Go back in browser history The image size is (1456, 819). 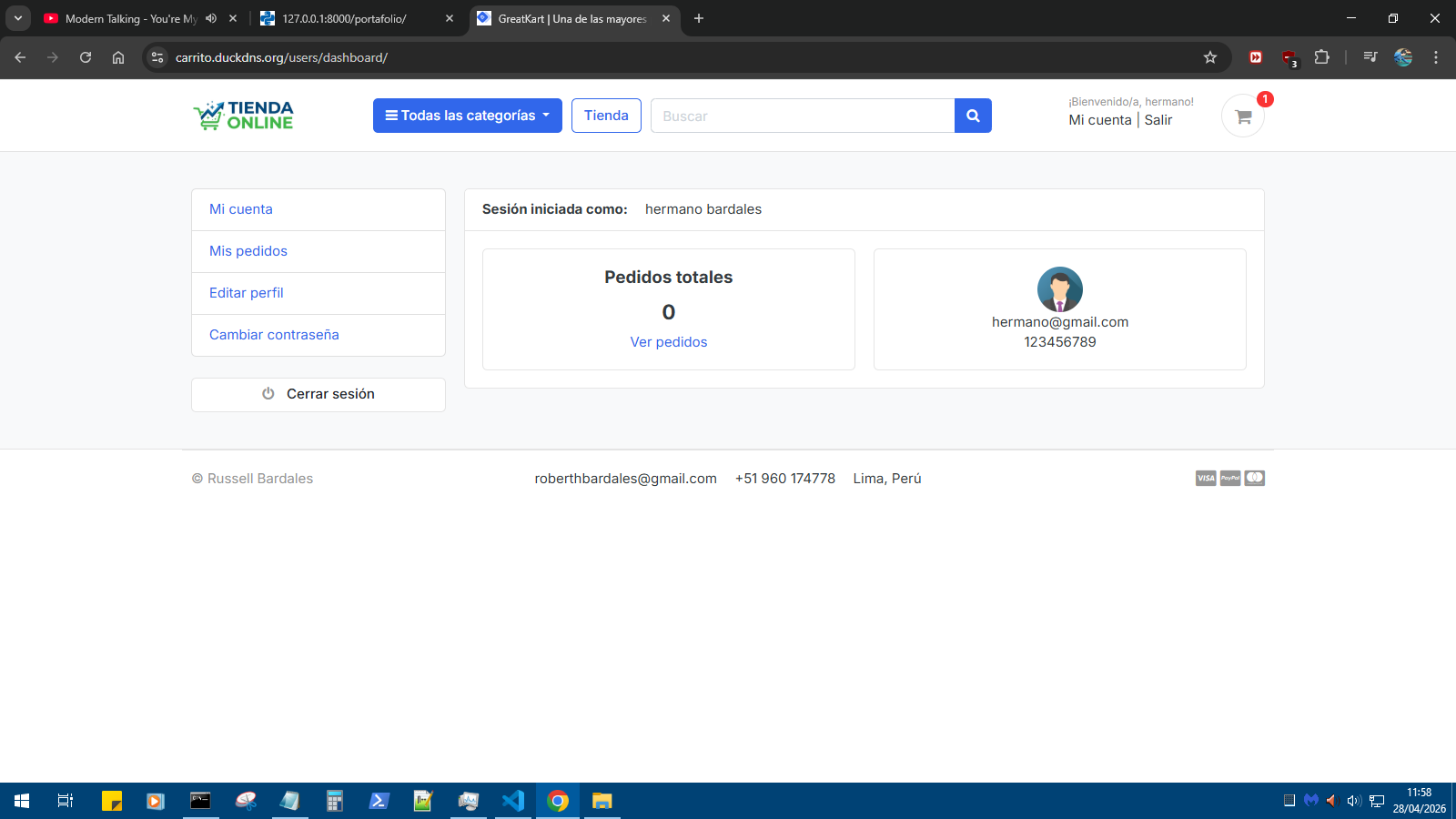(x=20, y=57)
